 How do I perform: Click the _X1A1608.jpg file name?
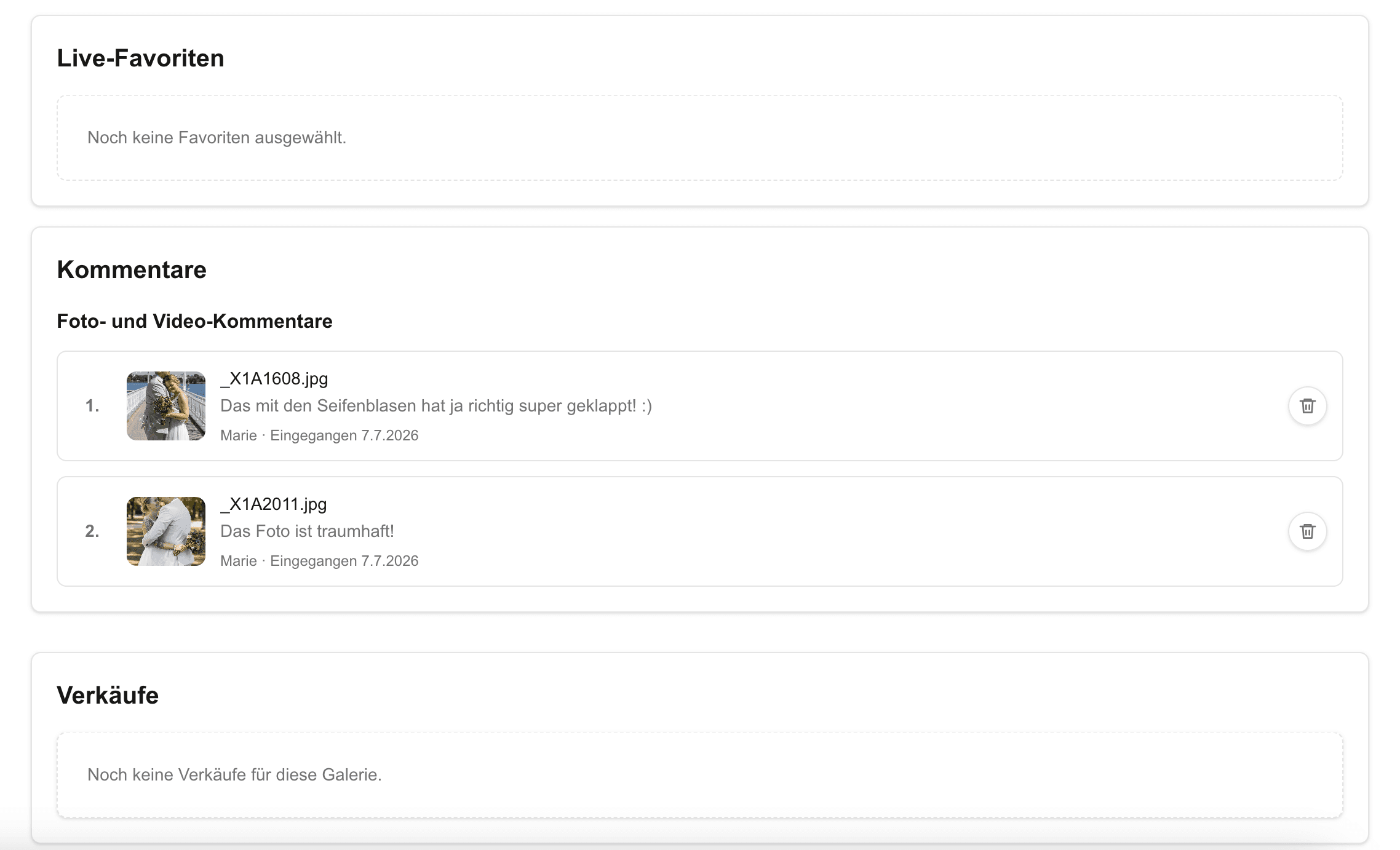(274, 379)
